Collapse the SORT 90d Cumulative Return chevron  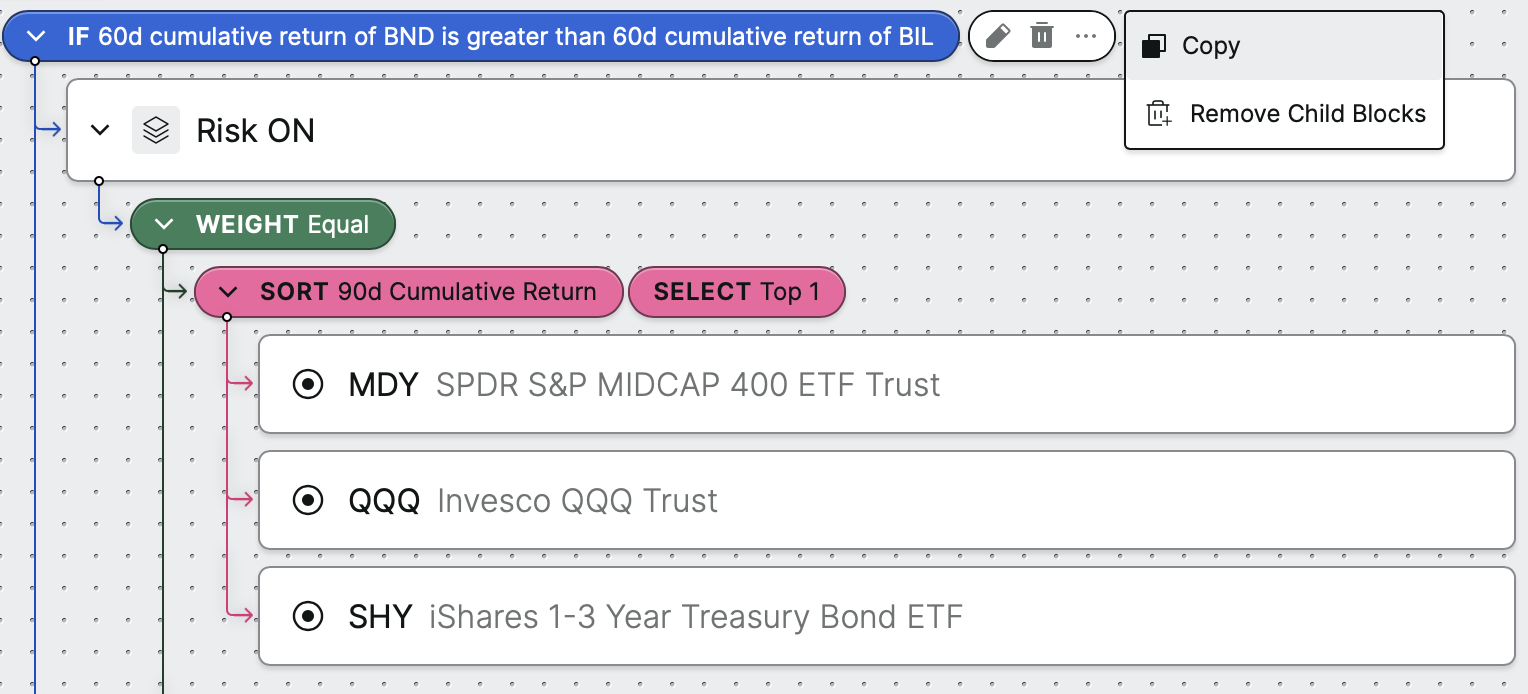coord(228,292)
